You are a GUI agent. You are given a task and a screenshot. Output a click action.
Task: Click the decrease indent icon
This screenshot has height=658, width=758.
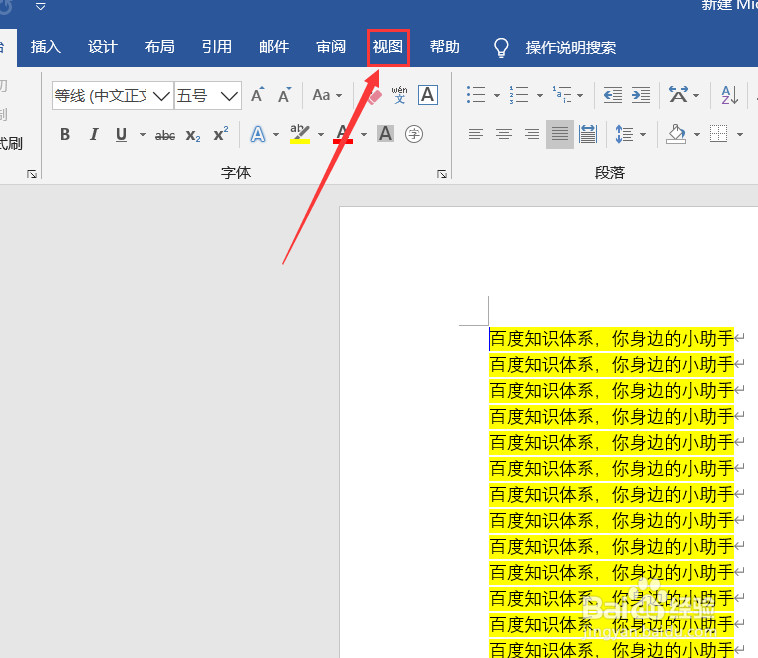tap(612, 95)
